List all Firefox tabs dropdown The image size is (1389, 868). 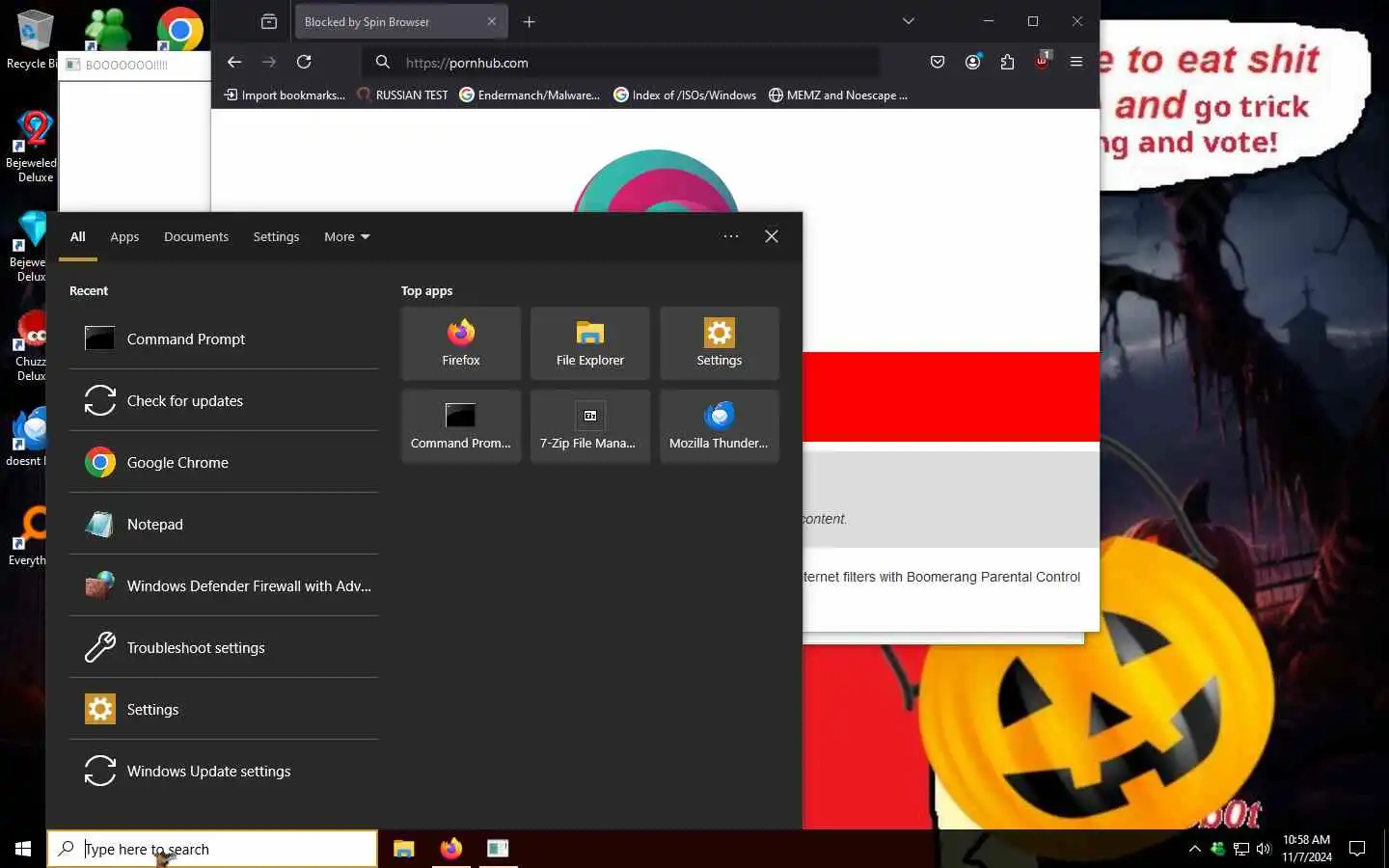[x=908, y=21]
